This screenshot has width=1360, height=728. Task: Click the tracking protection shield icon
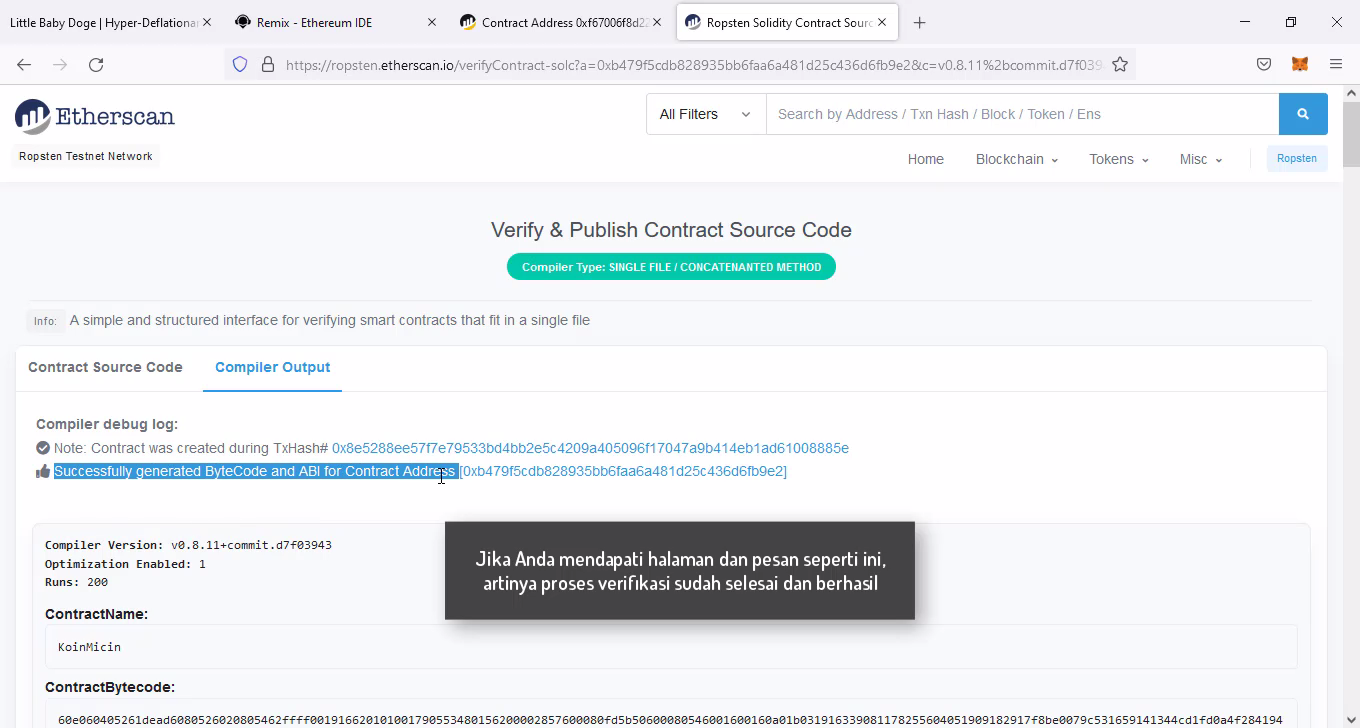point(240,64)
